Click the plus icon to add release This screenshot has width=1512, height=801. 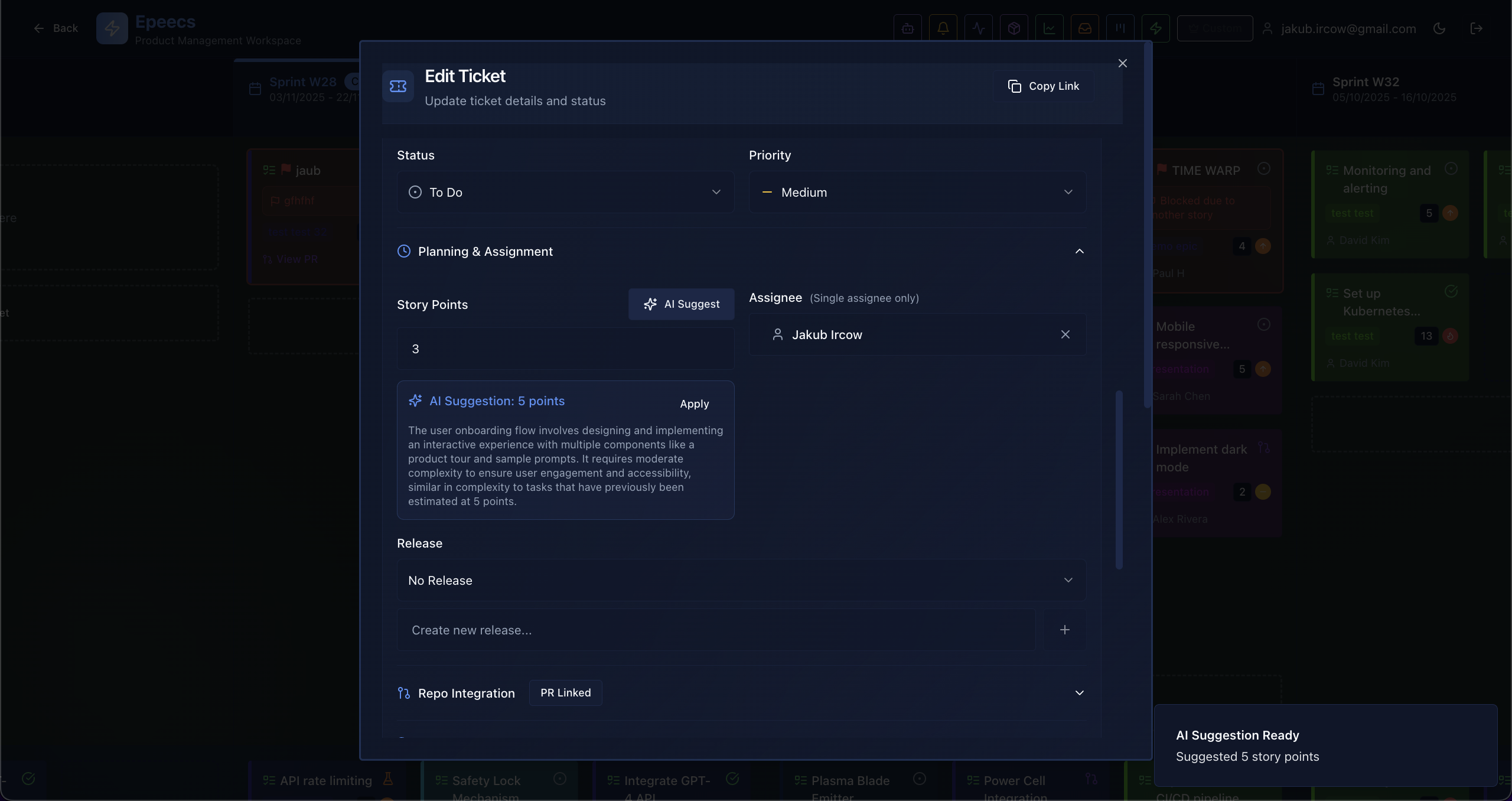pos(1064,630)
